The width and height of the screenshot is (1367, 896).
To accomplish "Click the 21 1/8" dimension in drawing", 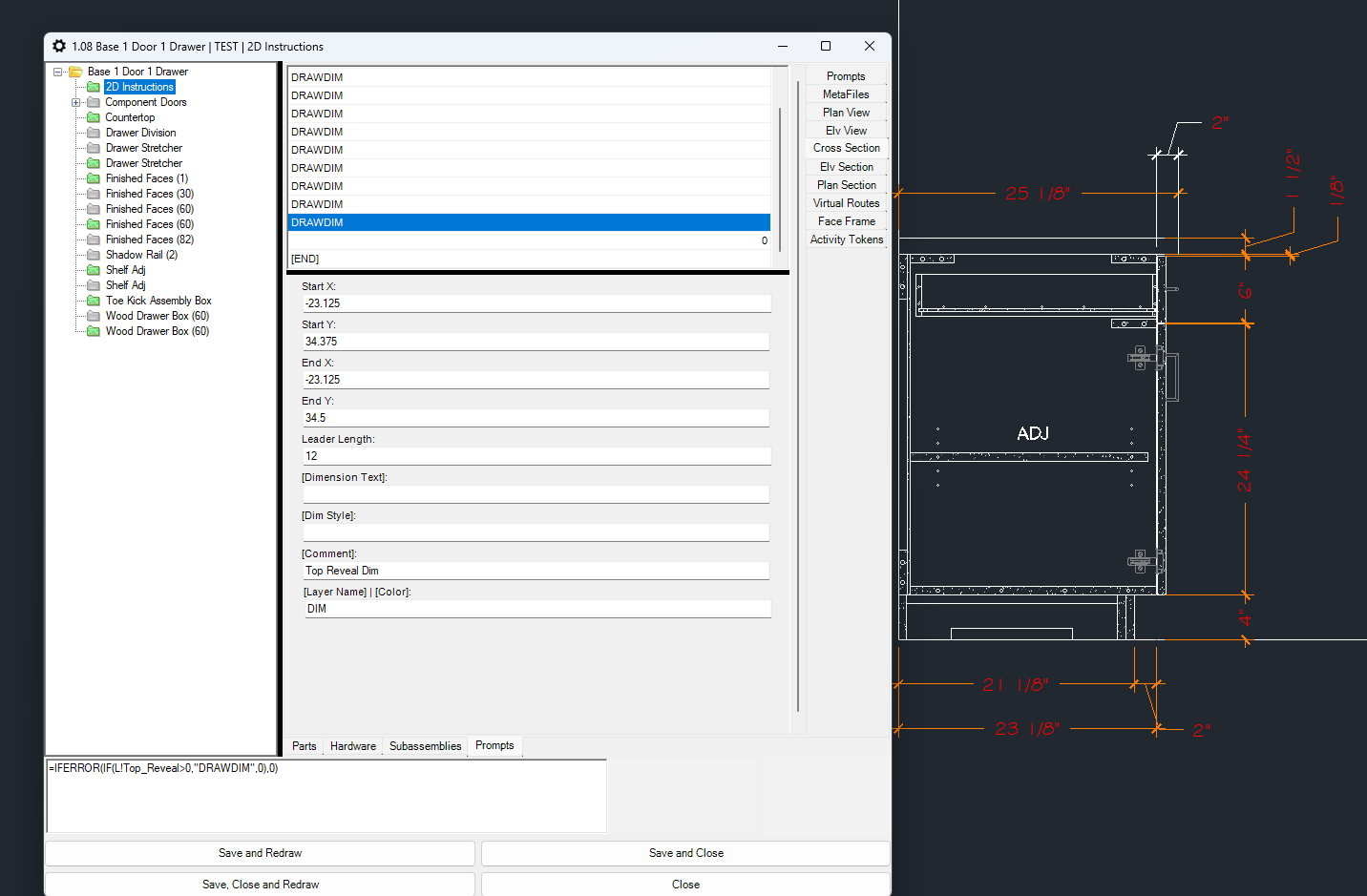I will [1016, 684].
